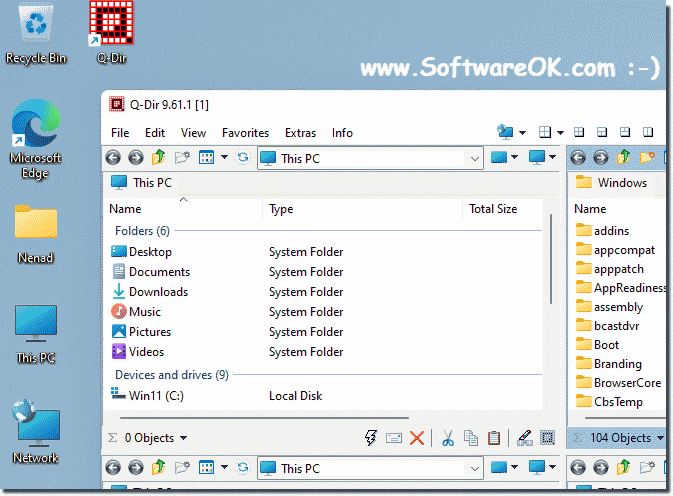The width and height of the screenshot is (673, 496).
Task: Open the File menu
Action: point(120,133)
